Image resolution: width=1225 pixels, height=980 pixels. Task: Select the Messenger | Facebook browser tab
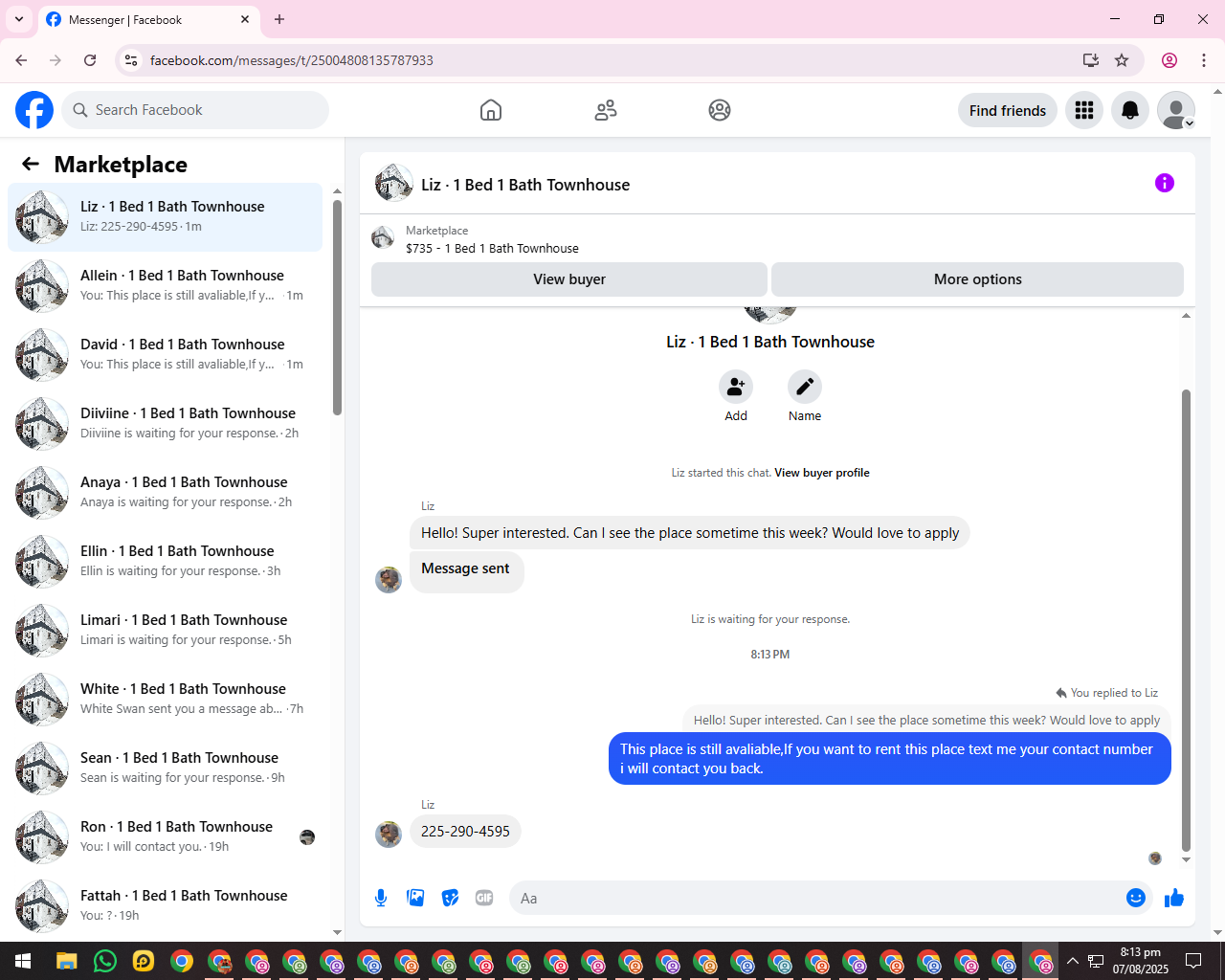click(x=148, y=19)
